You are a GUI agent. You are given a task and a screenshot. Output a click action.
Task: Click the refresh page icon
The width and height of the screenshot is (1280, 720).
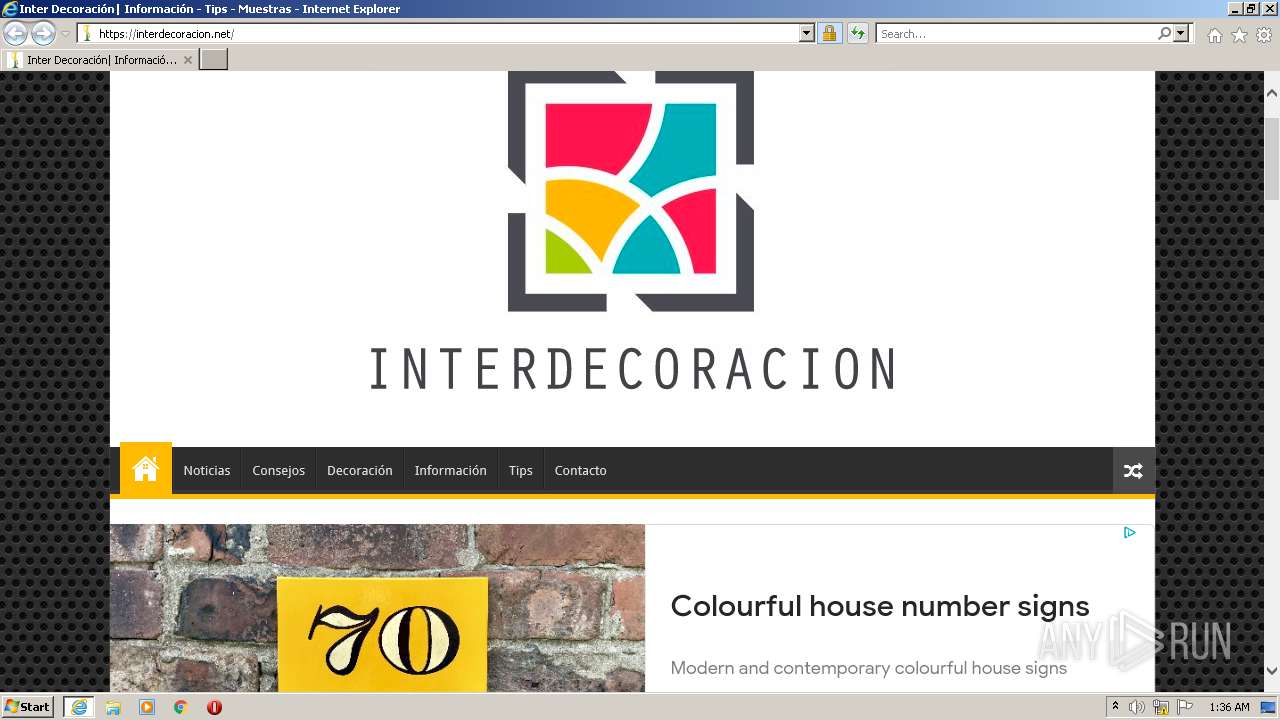(x=858, y=33)
